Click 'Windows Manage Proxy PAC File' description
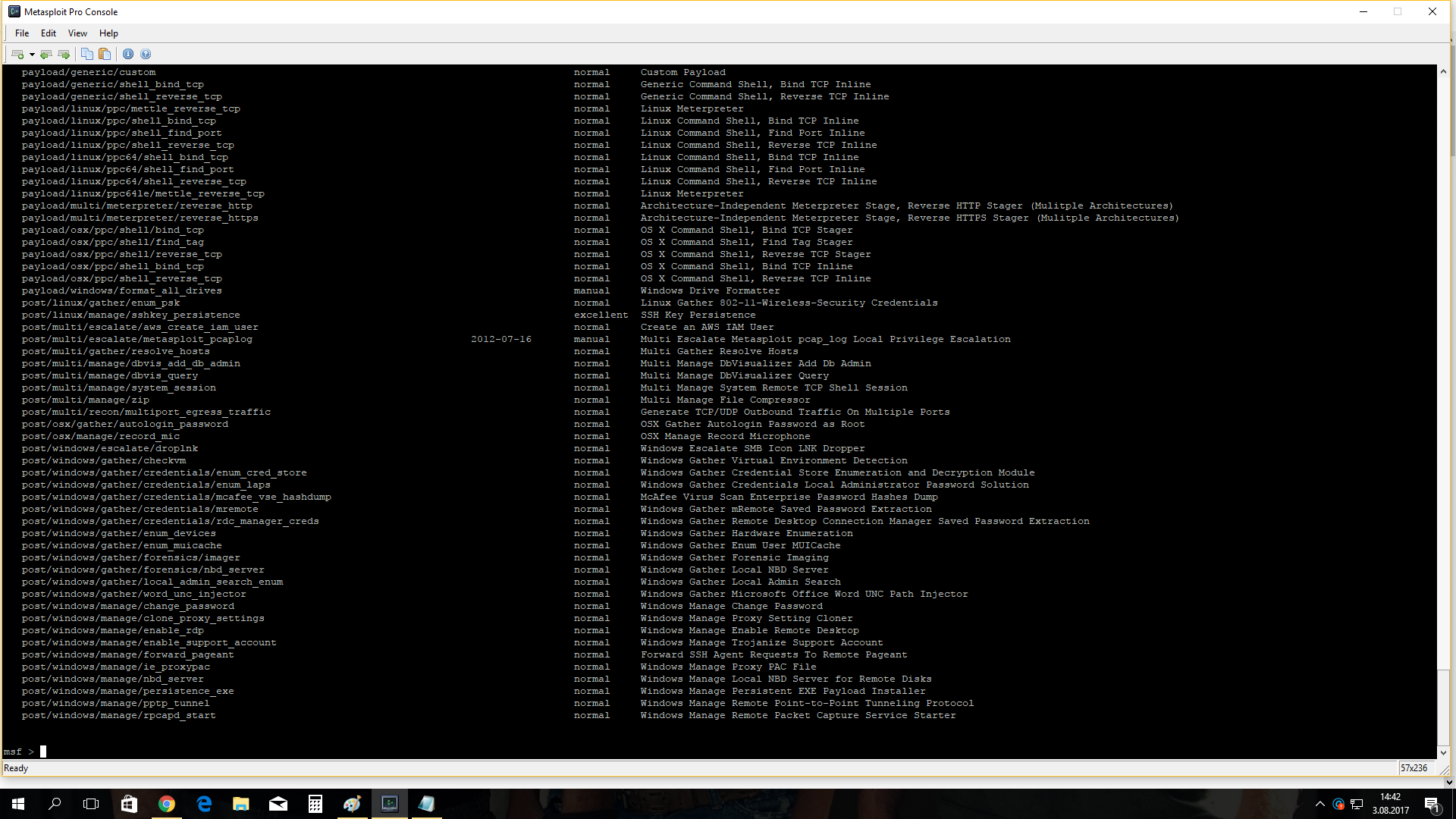 (x=729, y=667)
